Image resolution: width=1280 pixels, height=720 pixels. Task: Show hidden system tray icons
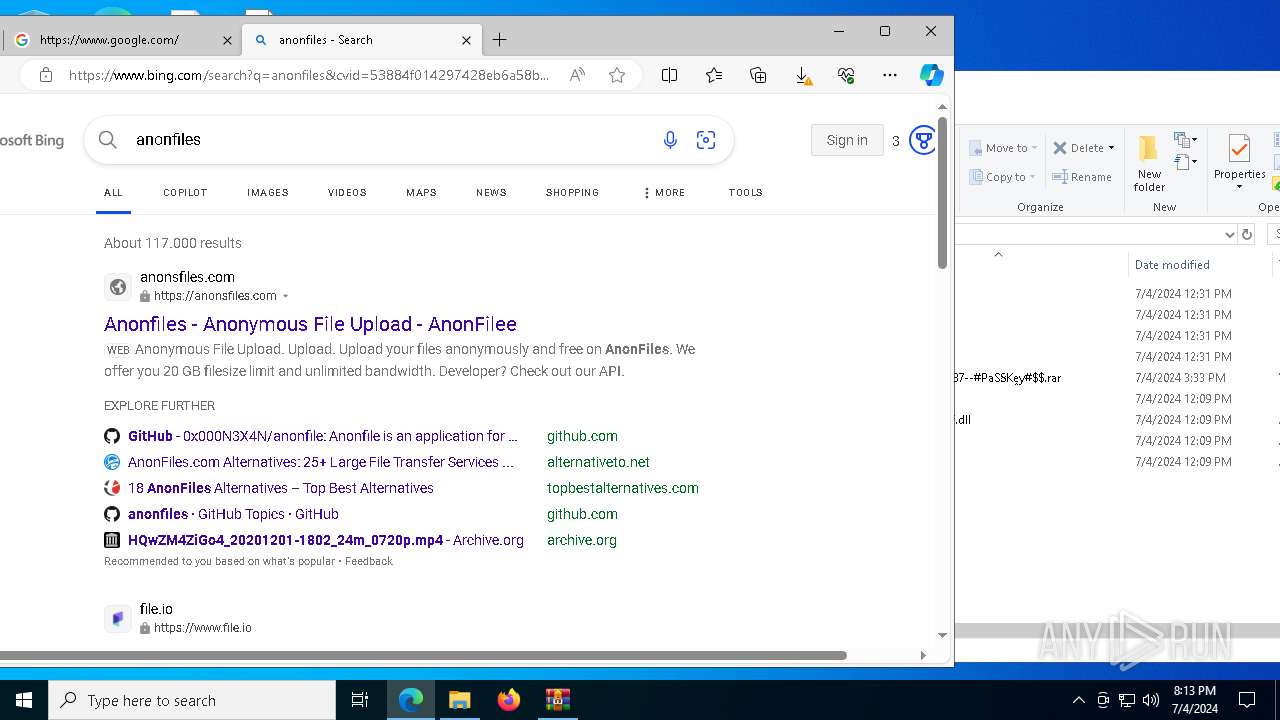(x=1078, y=700)
